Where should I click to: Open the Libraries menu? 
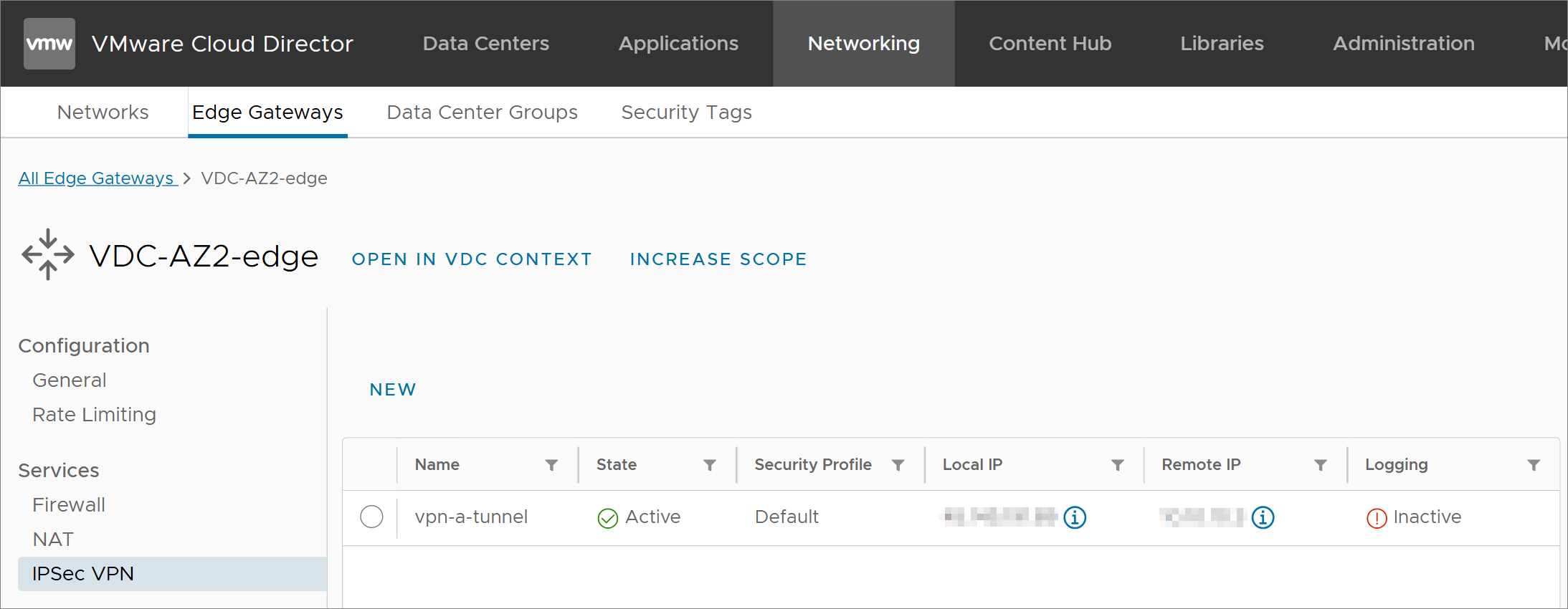1222,44
